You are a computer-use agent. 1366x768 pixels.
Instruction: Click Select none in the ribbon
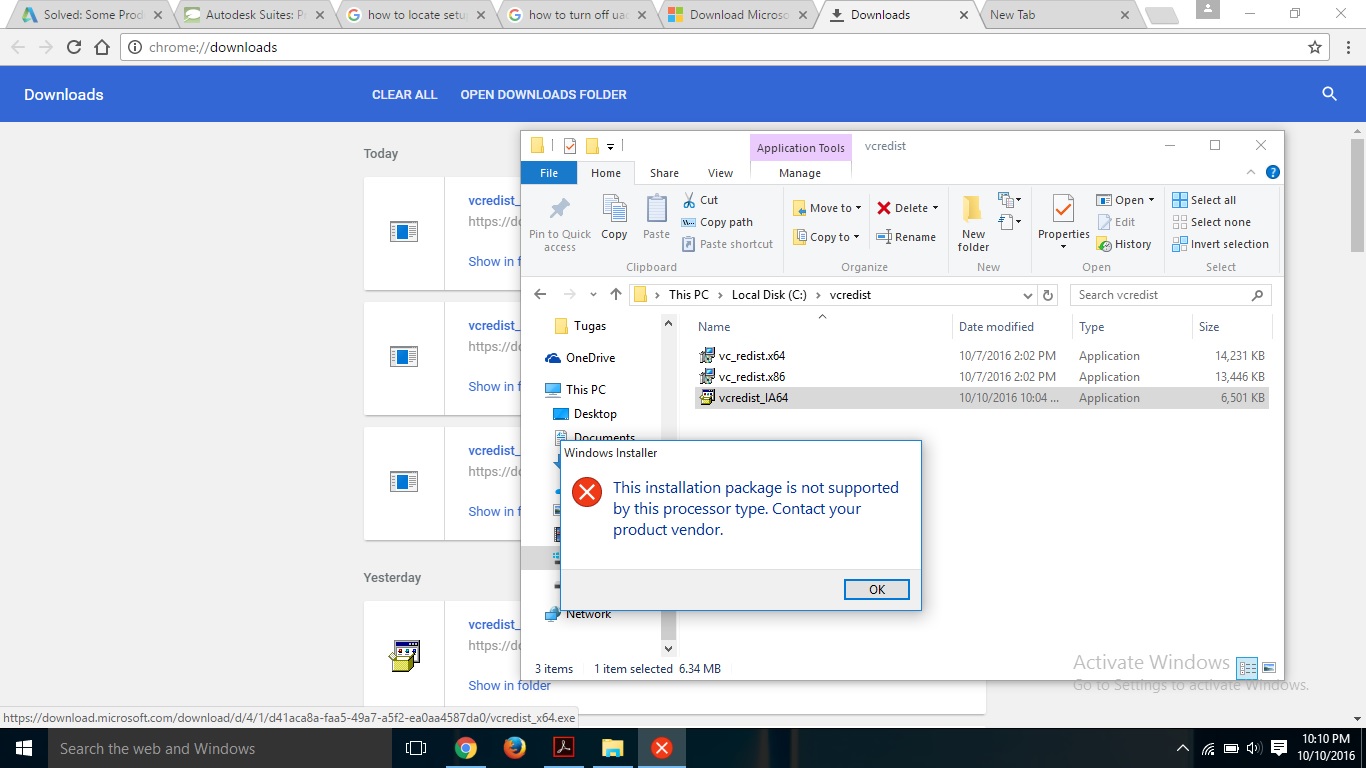pos(1211,222)
